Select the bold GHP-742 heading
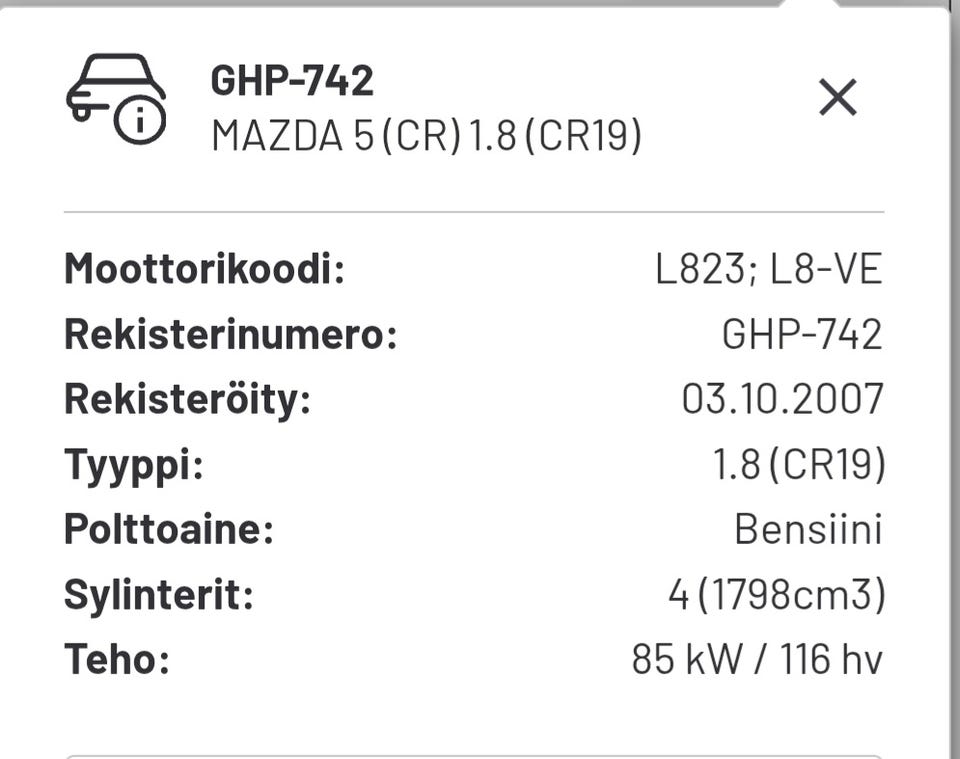960x759 pixels. (292, 80)
